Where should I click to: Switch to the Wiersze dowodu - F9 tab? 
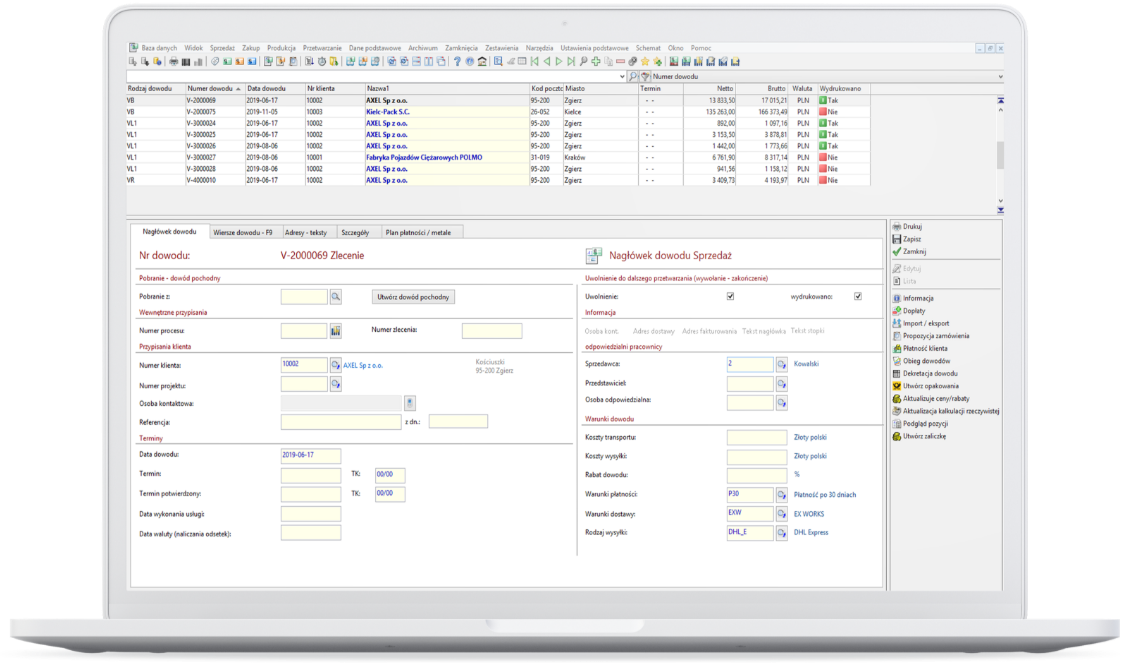(243, 233)
